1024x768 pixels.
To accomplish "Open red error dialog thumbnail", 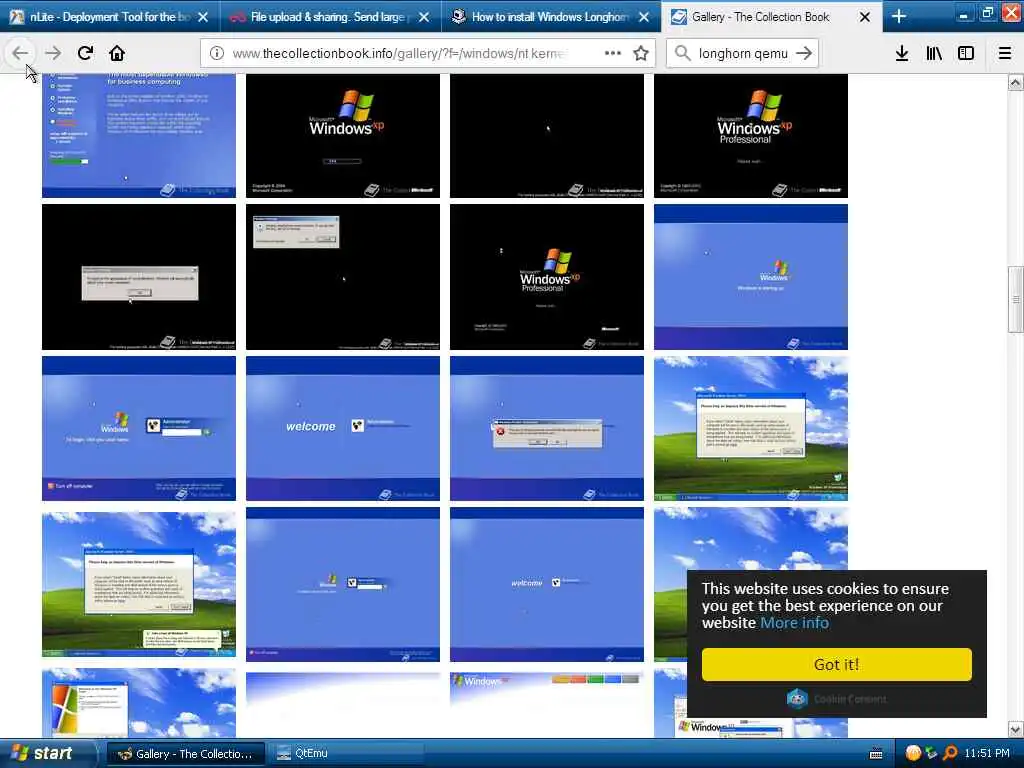I will coord(547,428).
